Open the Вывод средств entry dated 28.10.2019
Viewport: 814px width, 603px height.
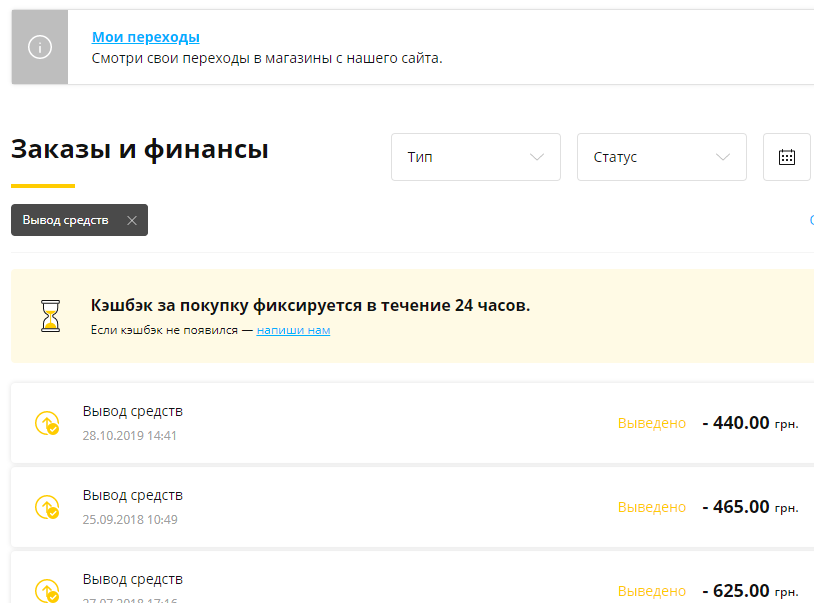(133, 411)
